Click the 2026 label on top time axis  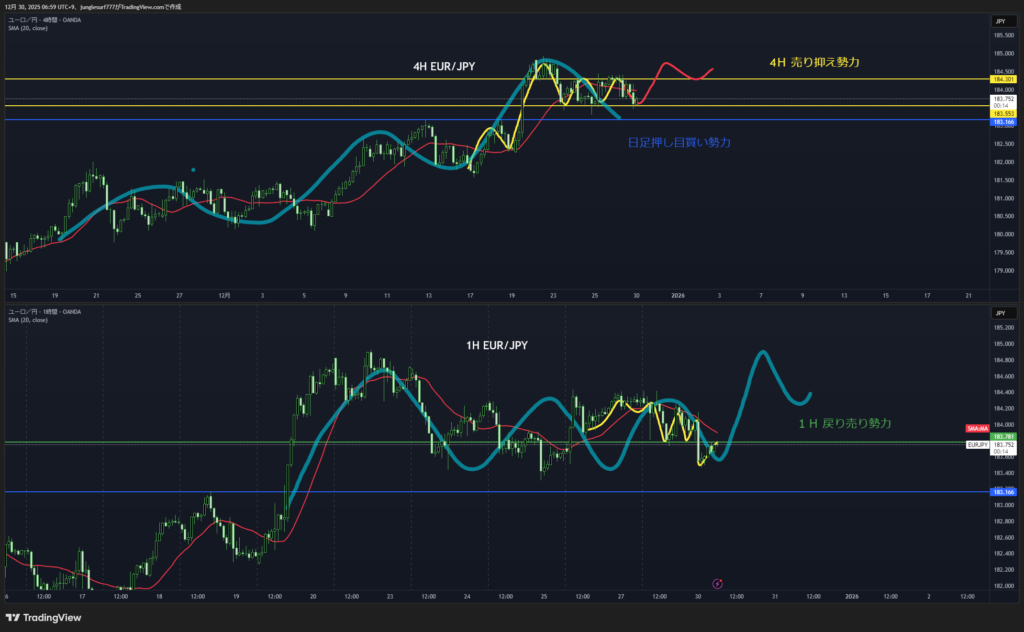(678, 295)
